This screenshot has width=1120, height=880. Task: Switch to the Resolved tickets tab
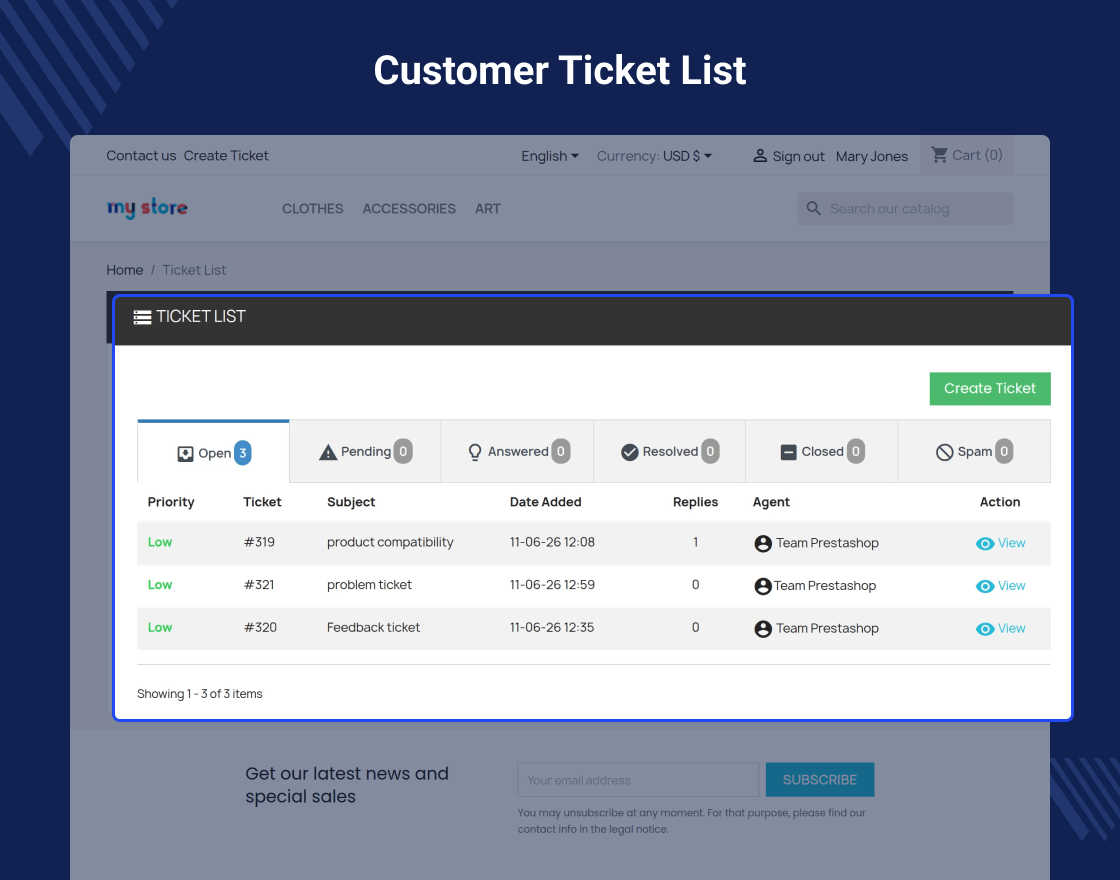tap(669, 451)
